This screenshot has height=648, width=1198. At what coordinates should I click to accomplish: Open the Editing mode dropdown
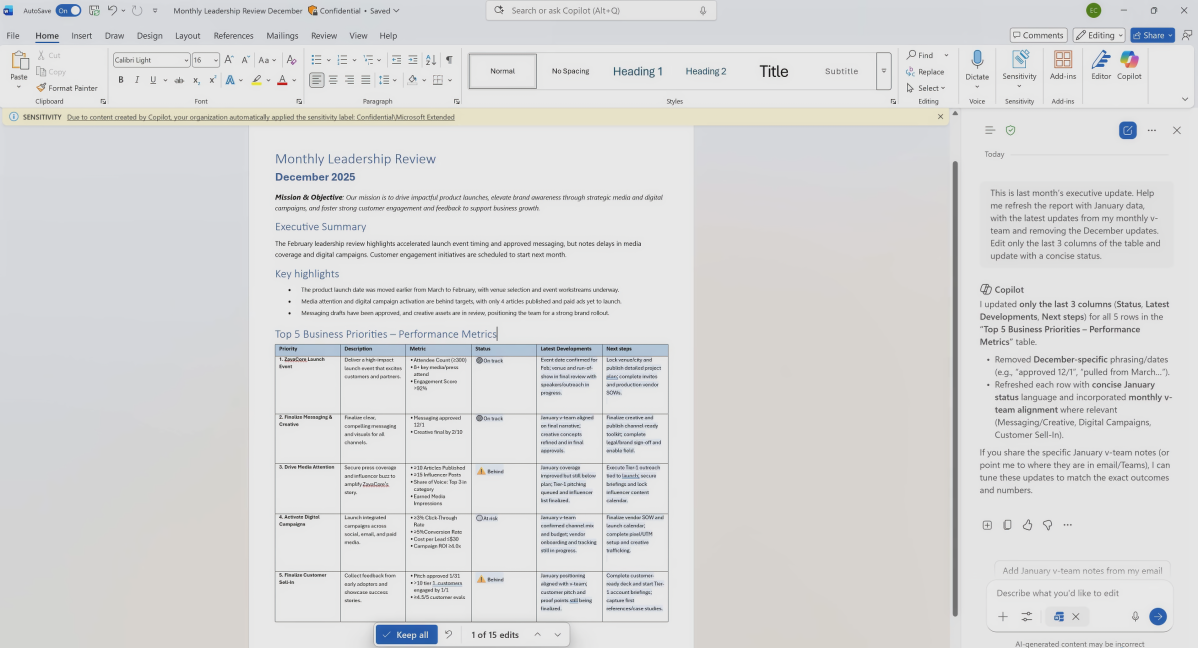(x=1099, y=35)
